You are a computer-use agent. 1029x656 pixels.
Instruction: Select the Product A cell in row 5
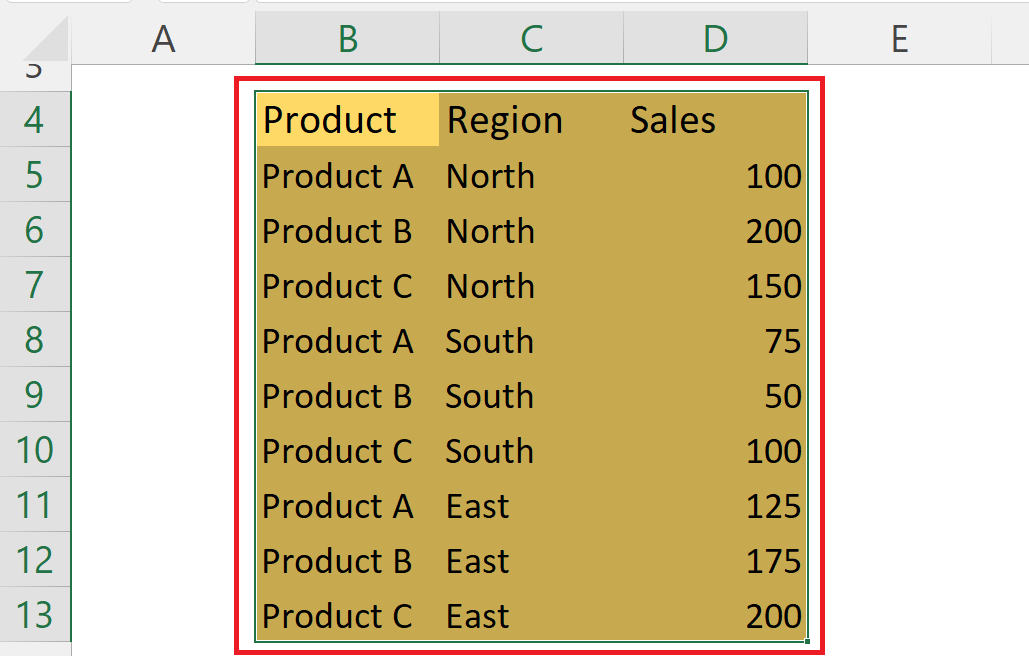347,176
